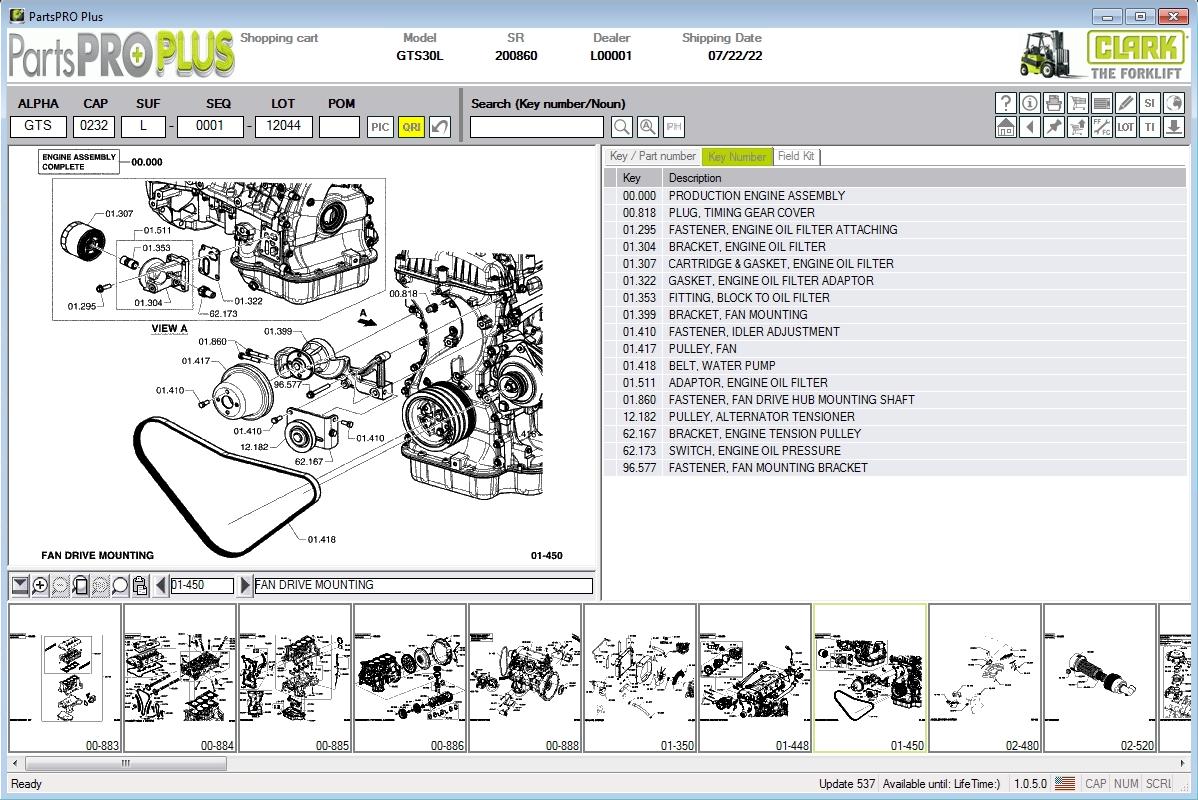Return to the start screen via the Home icon

[x=1005, y=127]
